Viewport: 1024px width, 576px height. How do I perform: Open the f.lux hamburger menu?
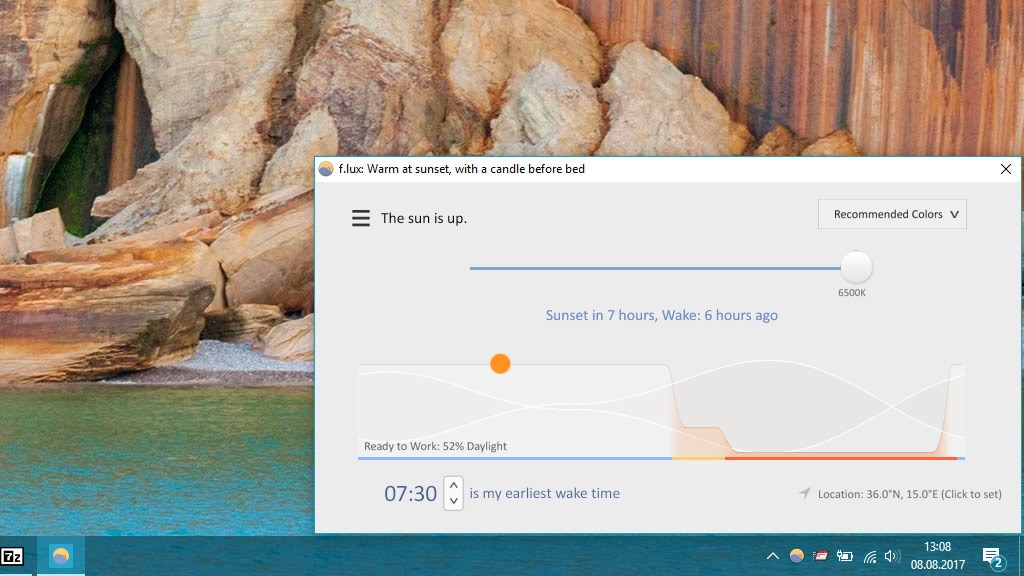pos(360,218)
